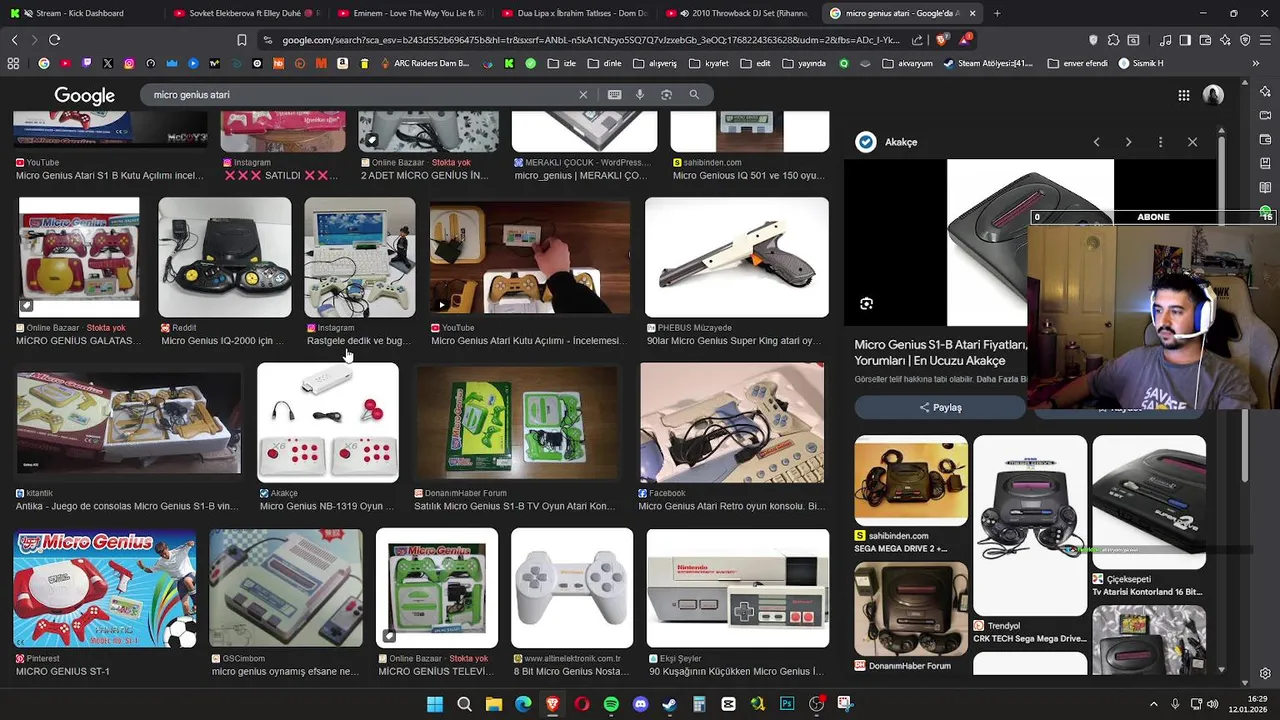Open the 'akvaryum' bookmarks folder
Viewport: 1280px width, 720px height.
[x=906, y=63]
